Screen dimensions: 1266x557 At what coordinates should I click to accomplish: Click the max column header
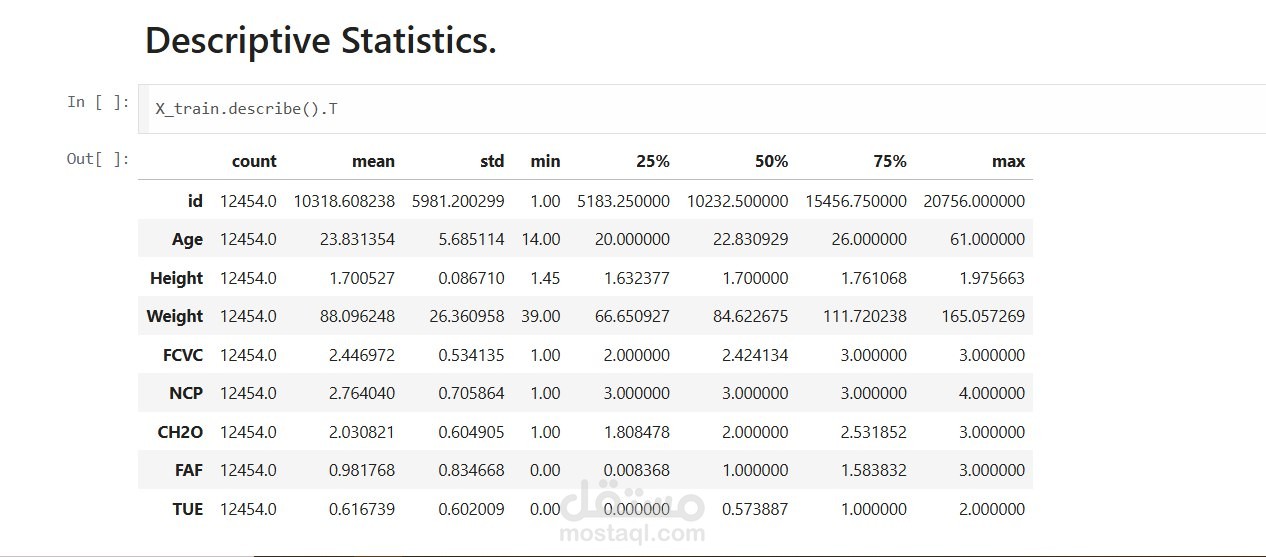pos(1009,161)
